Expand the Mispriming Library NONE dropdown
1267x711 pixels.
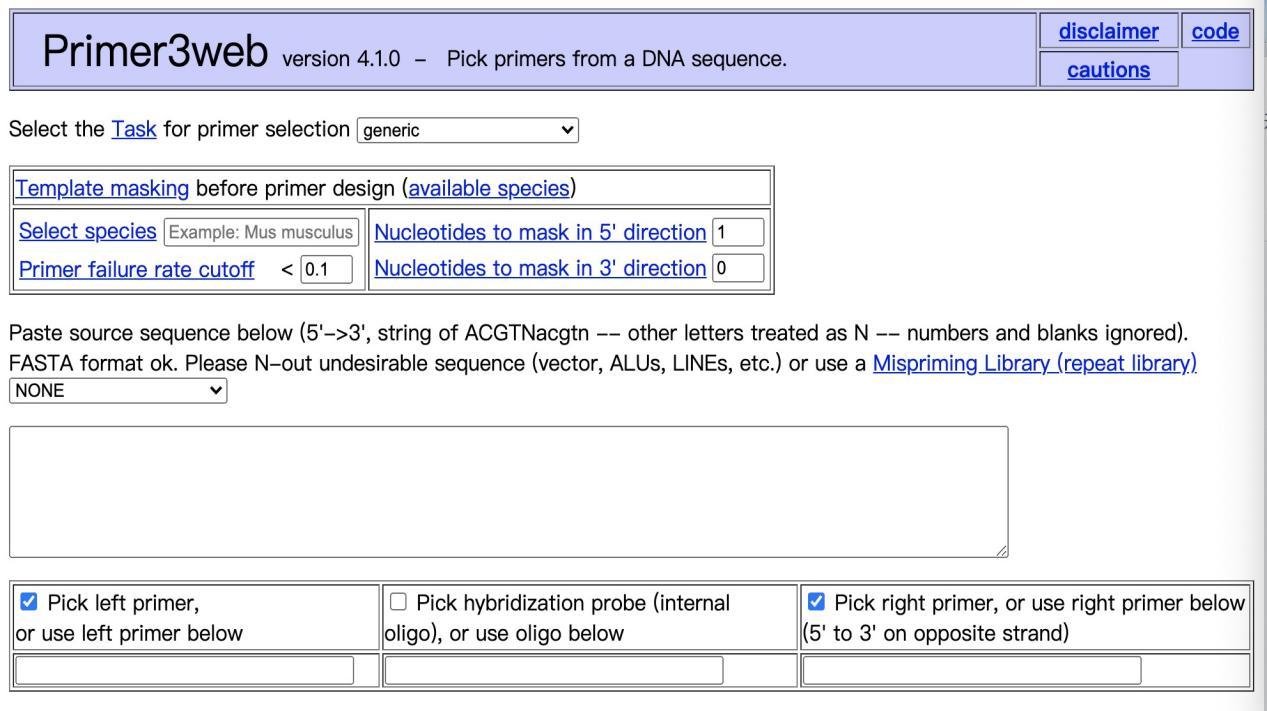(118, 391)
